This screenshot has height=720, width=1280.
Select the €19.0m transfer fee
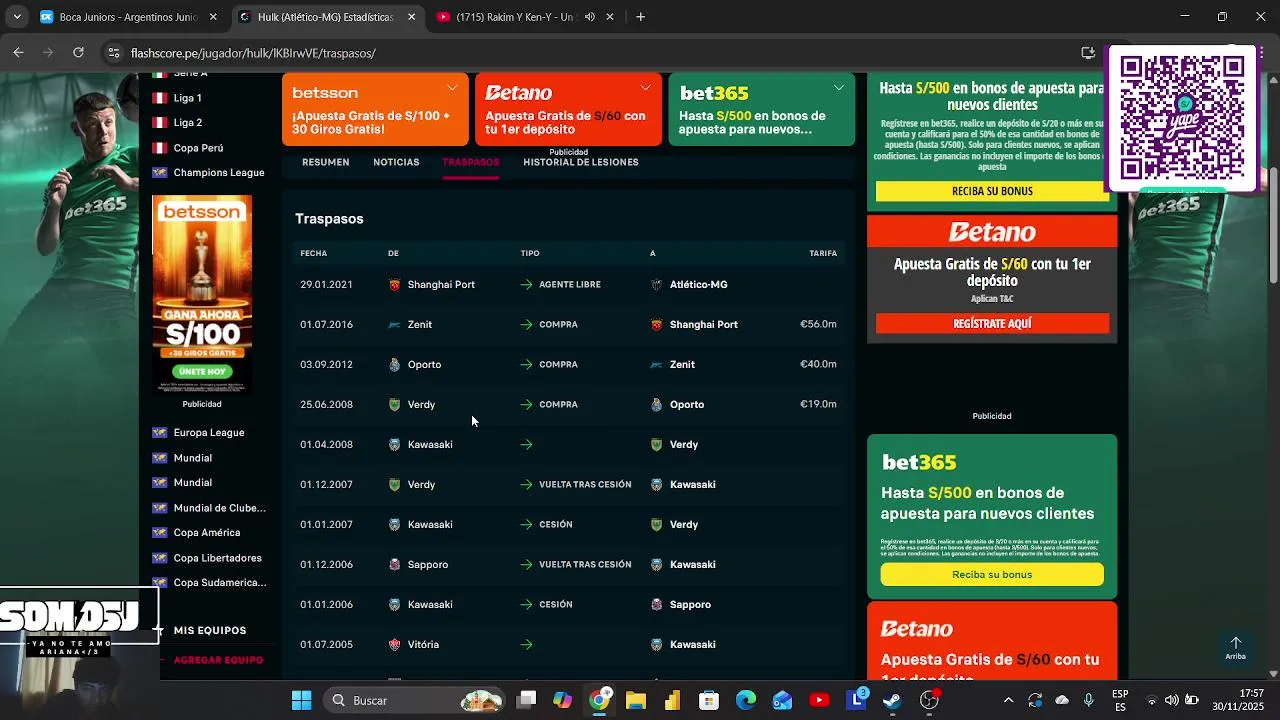[x=818, y=404]
